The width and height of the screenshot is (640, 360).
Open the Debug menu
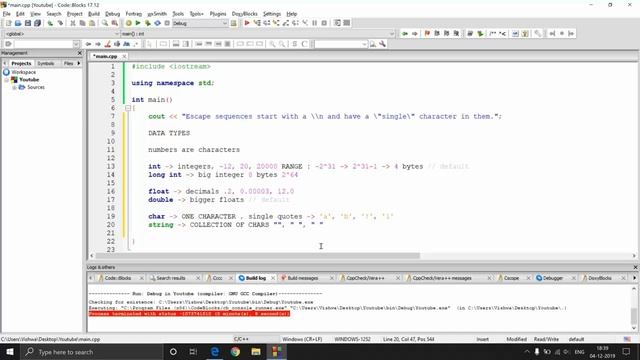(113, 14)
